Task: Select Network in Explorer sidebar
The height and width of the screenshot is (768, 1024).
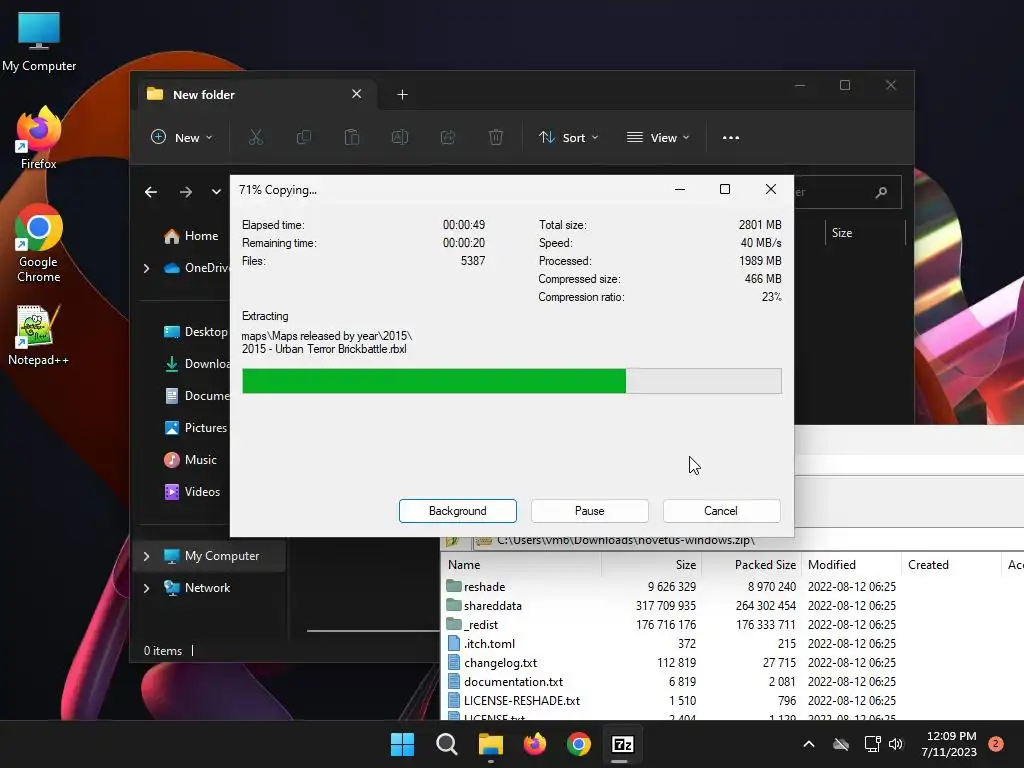Action: click(x=198, y=588)
